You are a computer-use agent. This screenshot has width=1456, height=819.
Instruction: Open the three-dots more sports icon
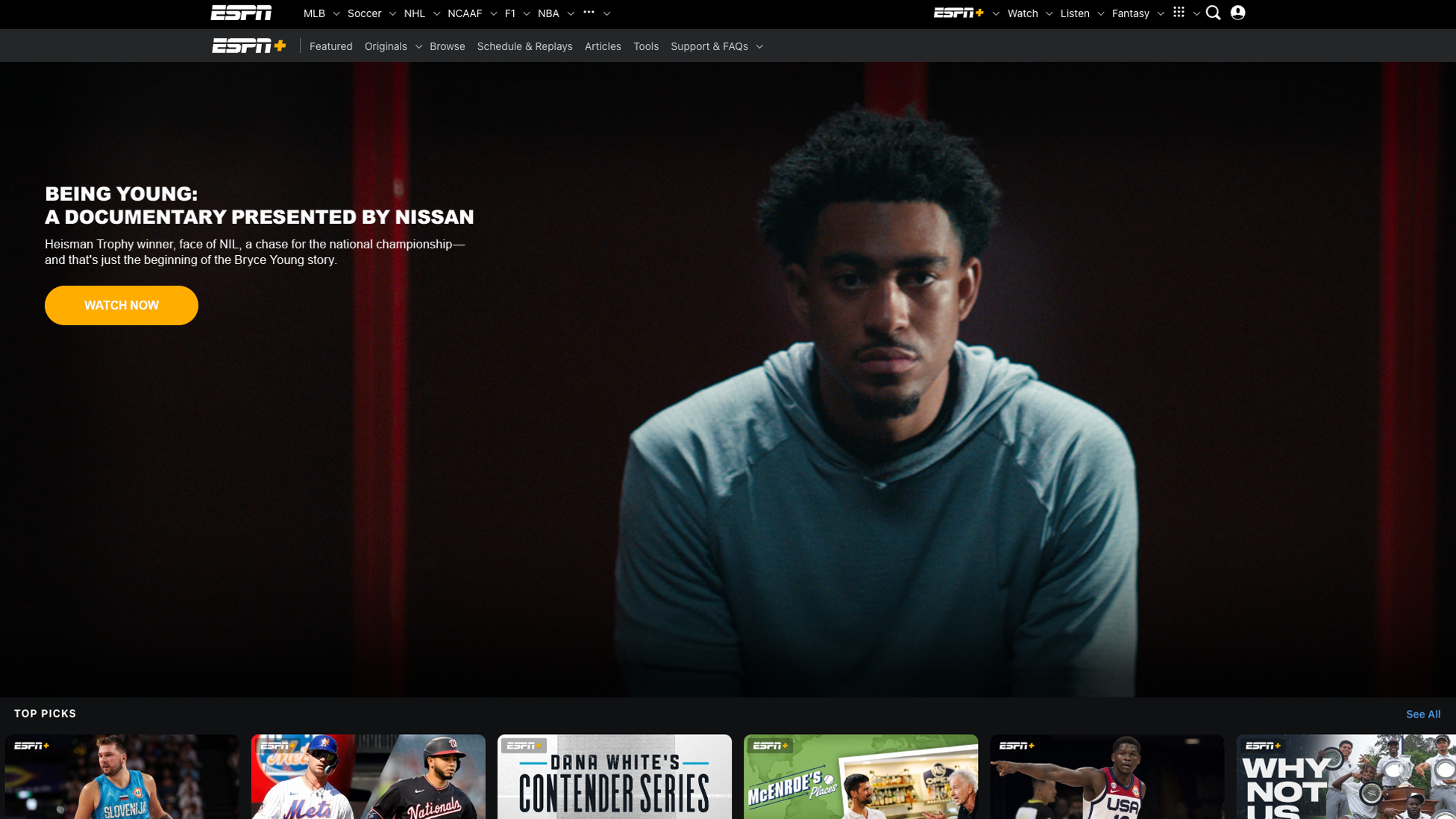click(589, 13)
